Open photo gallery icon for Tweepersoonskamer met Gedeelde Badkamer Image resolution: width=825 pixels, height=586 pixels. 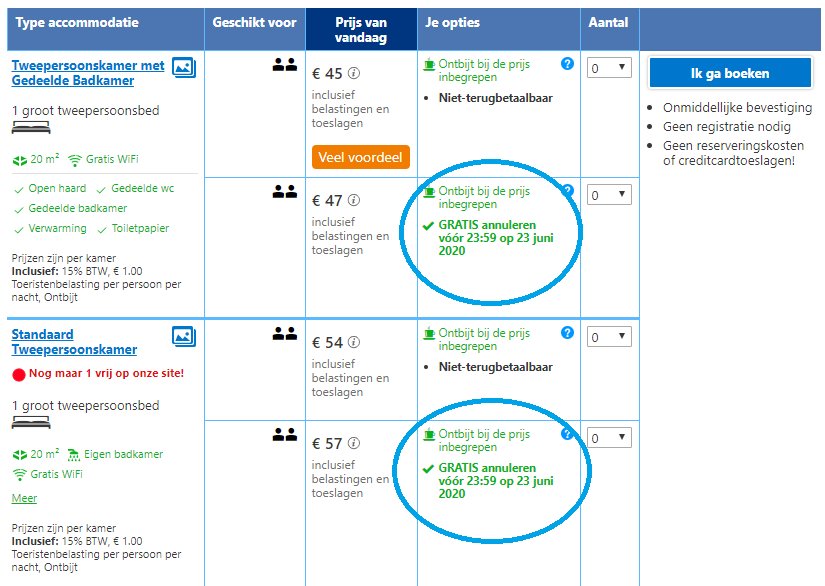click(184, 67)
